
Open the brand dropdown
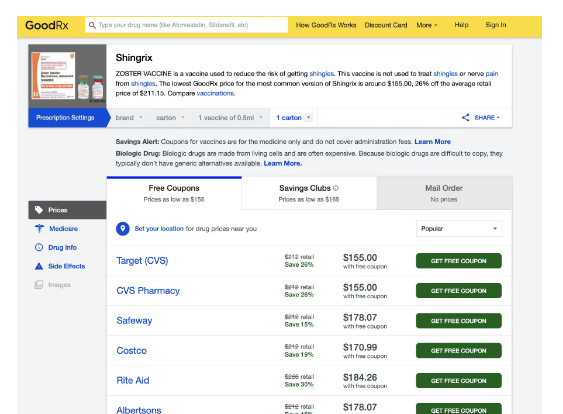click(129, 118)
